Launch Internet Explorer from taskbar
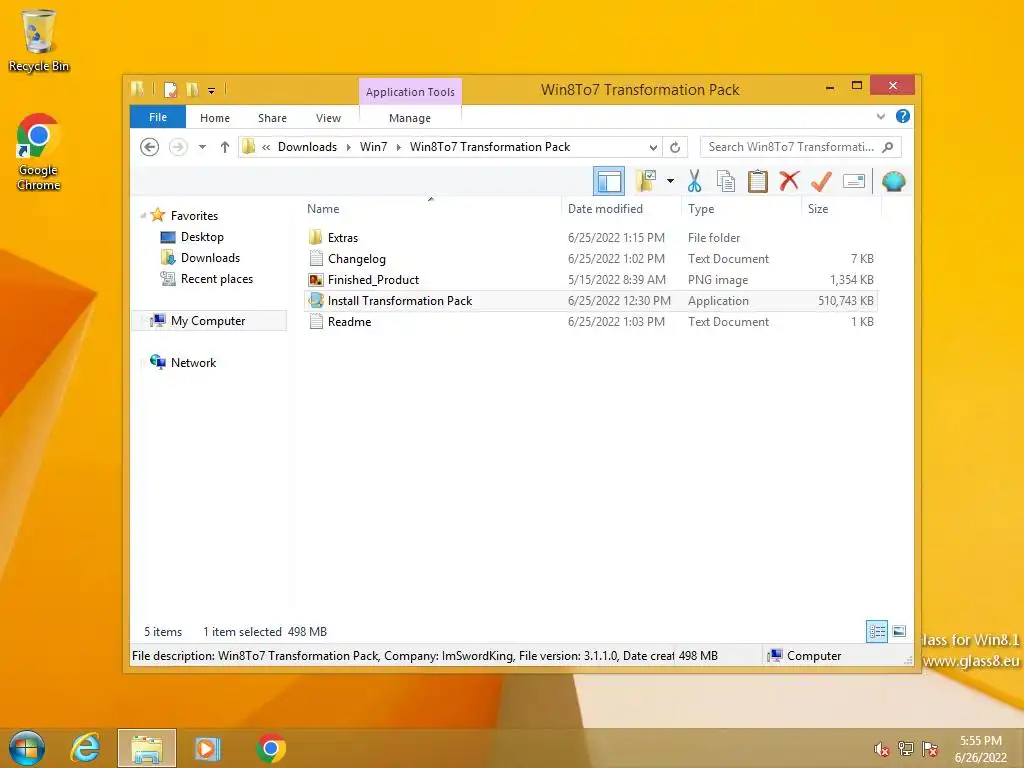 click(86, 748)
